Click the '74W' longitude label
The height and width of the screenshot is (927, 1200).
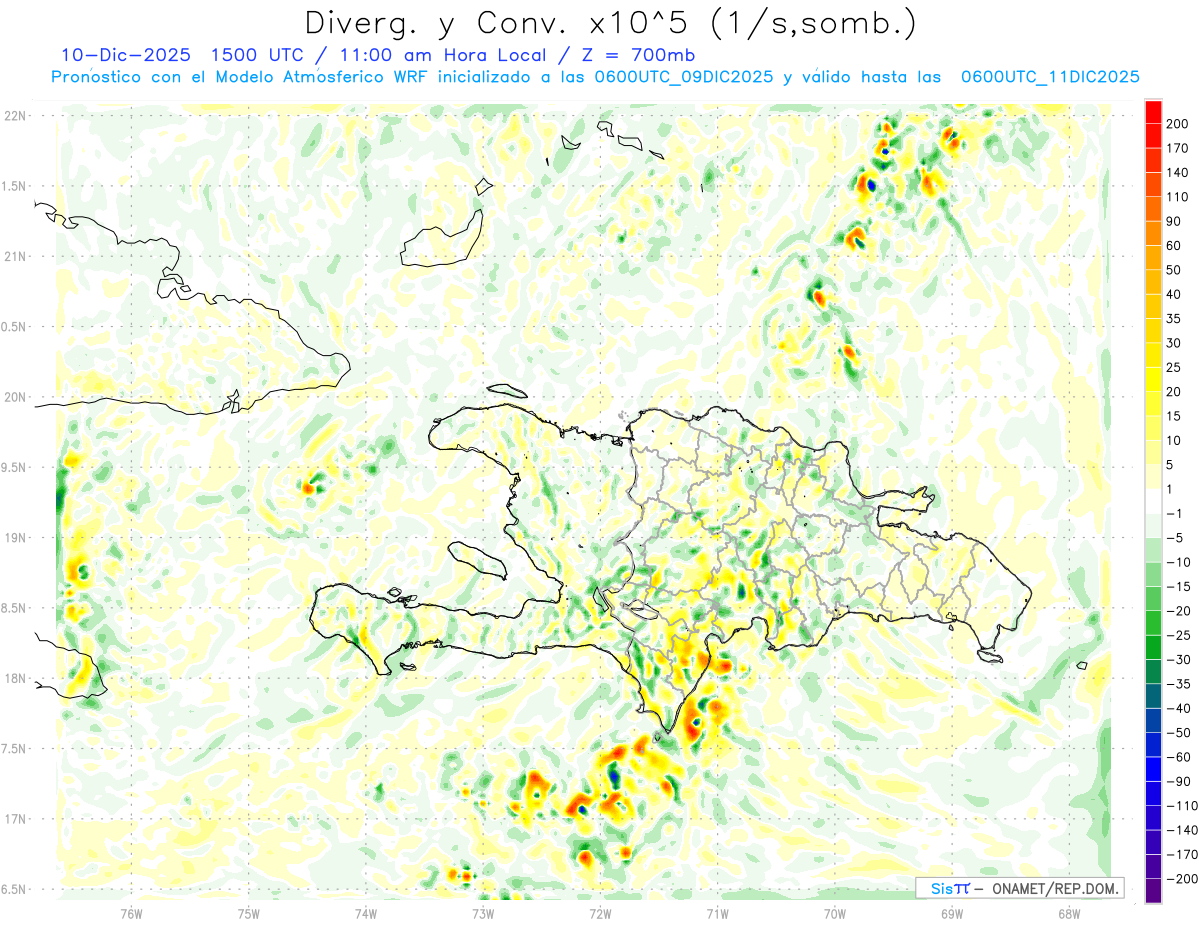366,913
